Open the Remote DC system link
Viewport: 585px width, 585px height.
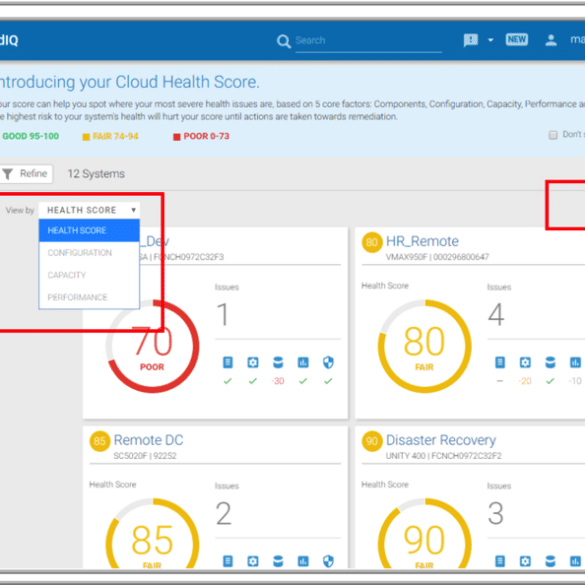(148, 440)
